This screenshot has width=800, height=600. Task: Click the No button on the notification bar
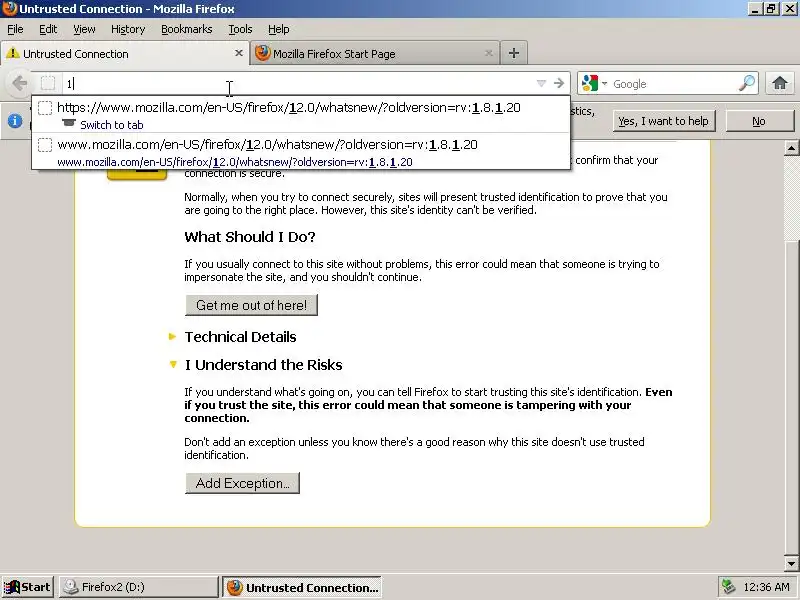(759, 121)
